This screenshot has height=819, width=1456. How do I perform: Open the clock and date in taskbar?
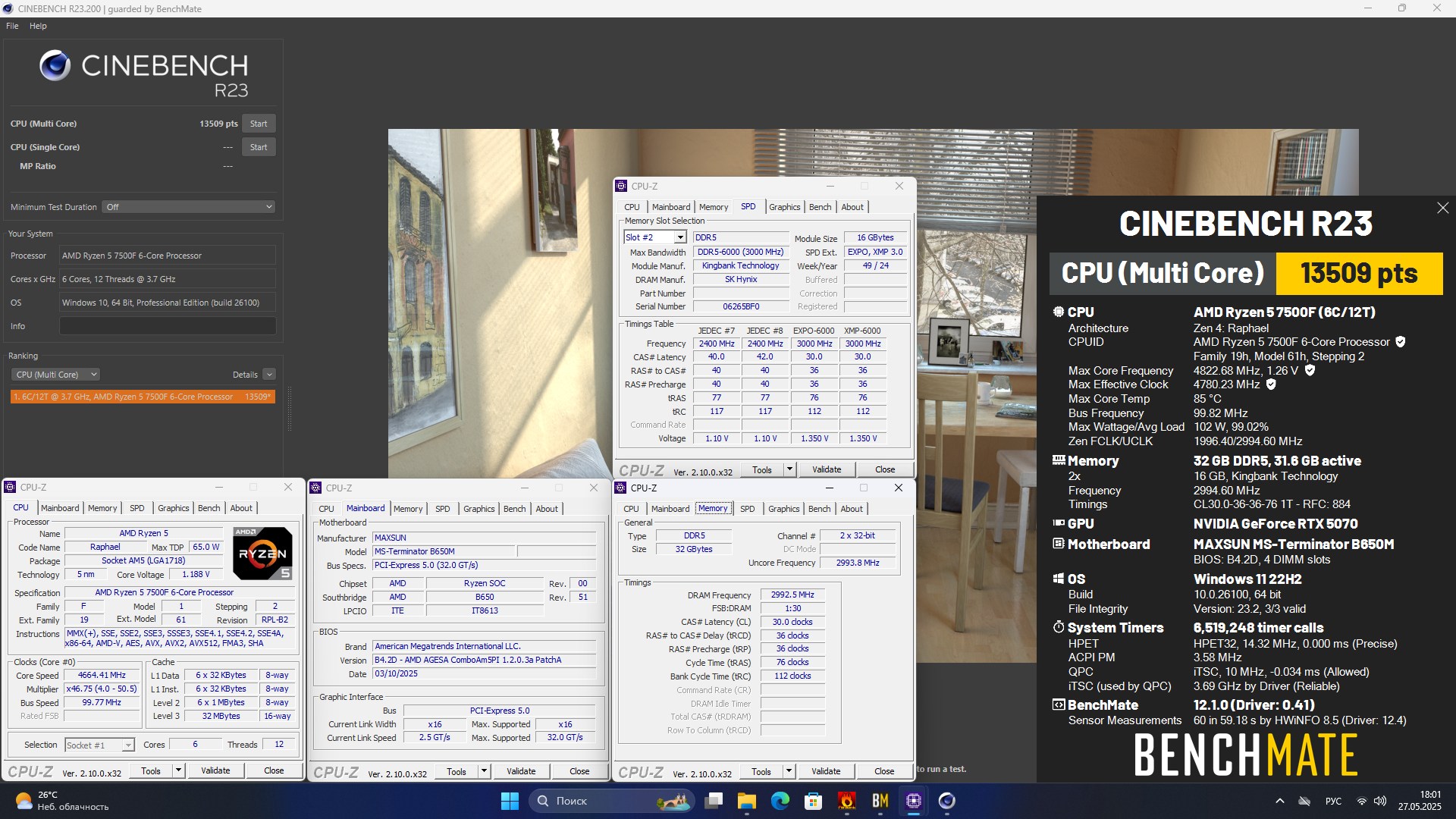1420,801
